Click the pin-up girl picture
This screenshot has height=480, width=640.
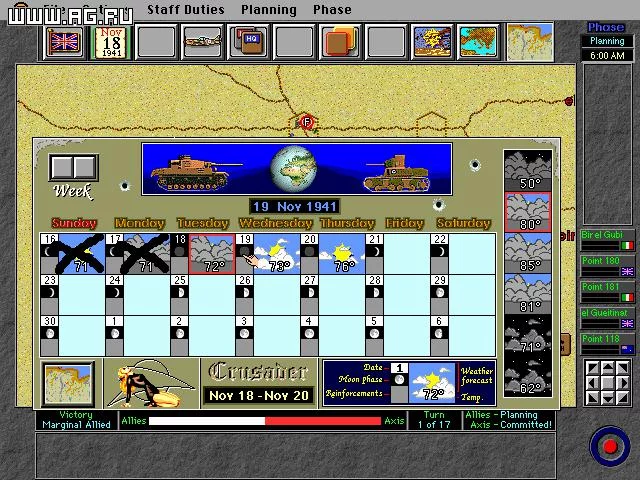pos(150,384)
